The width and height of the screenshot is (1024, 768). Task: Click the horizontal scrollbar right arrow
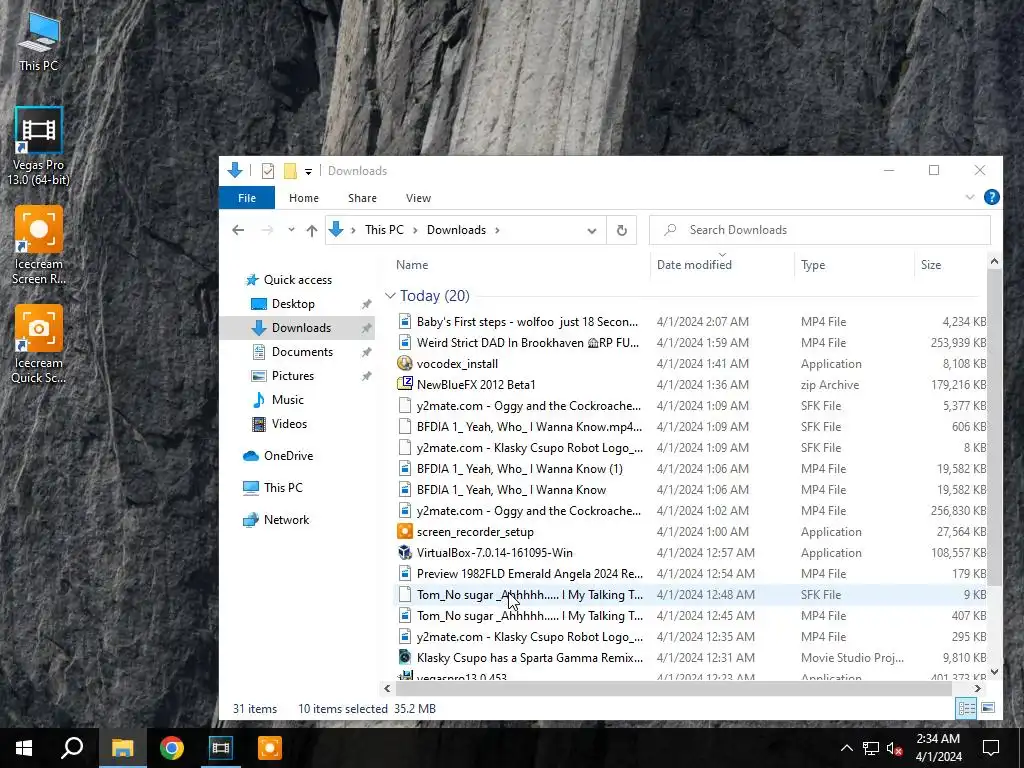(978, 688)
